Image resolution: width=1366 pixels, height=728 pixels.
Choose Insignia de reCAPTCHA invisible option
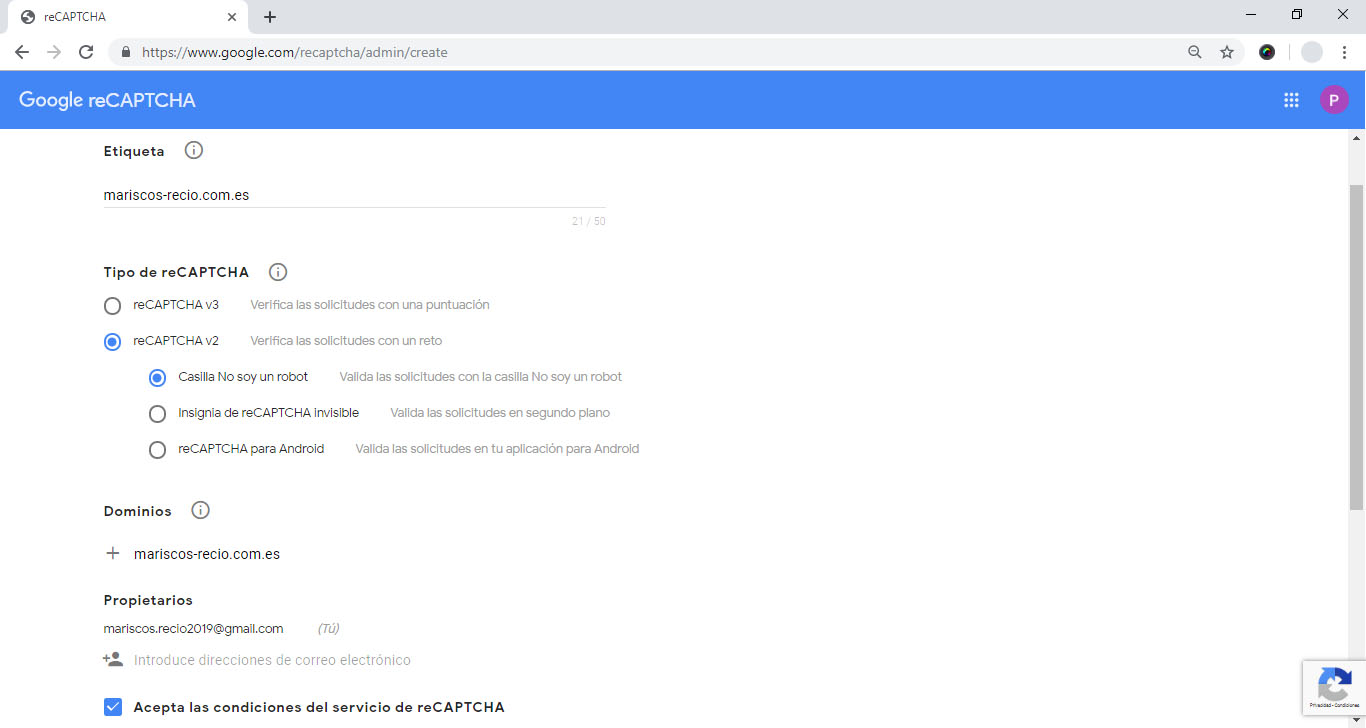157,413
